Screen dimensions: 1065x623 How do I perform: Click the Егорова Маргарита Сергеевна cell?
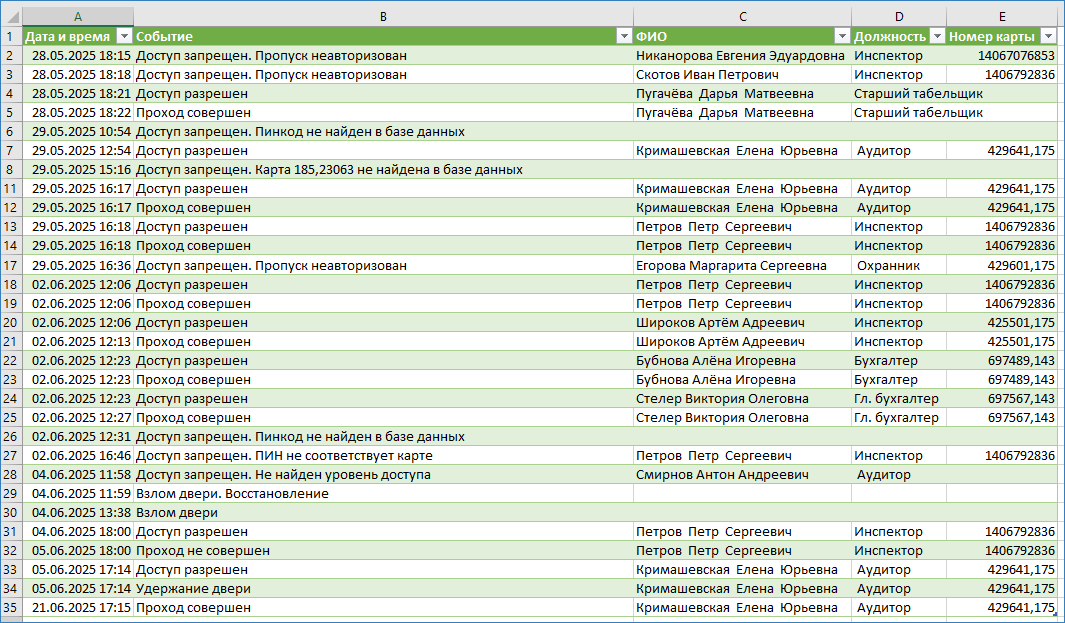pyautogui.click(x=740, y=266)
